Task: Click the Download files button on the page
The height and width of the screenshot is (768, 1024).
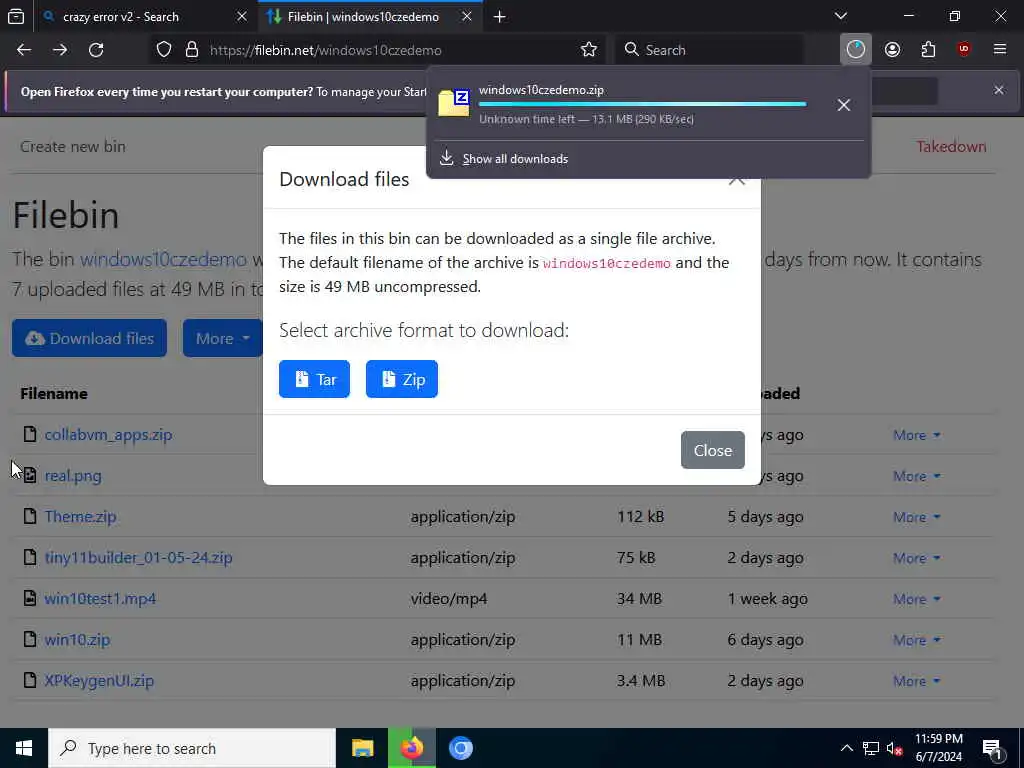Action: tap(89, 338)
